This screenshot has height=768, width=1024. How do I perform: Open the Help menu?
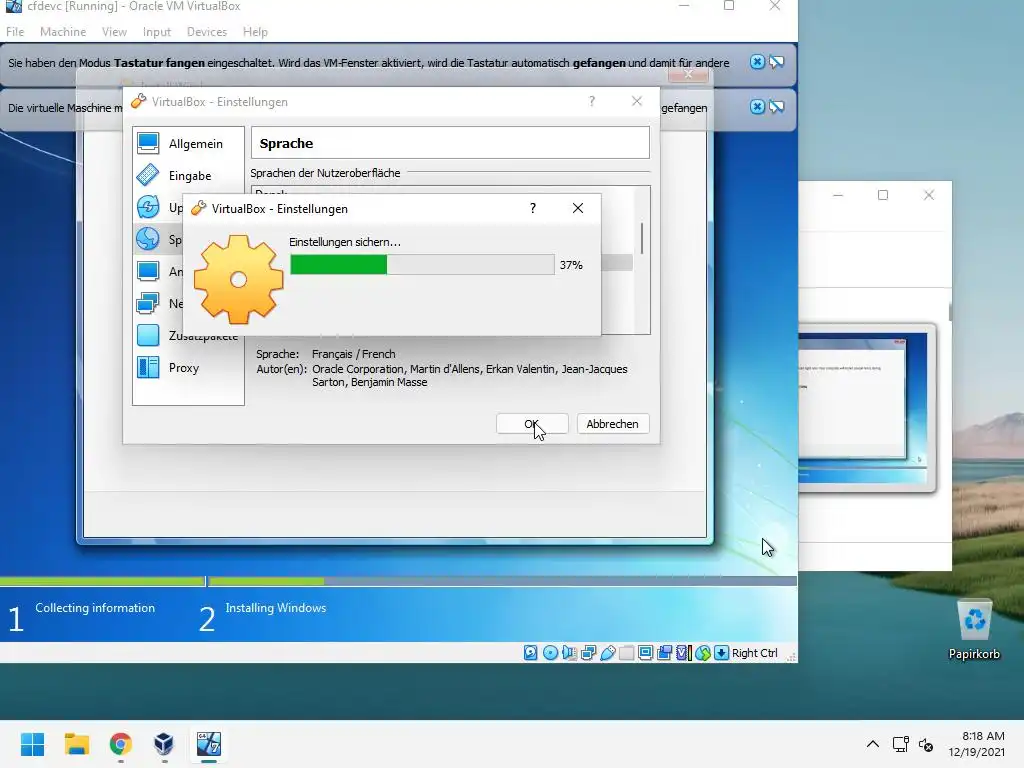point(255,31)
